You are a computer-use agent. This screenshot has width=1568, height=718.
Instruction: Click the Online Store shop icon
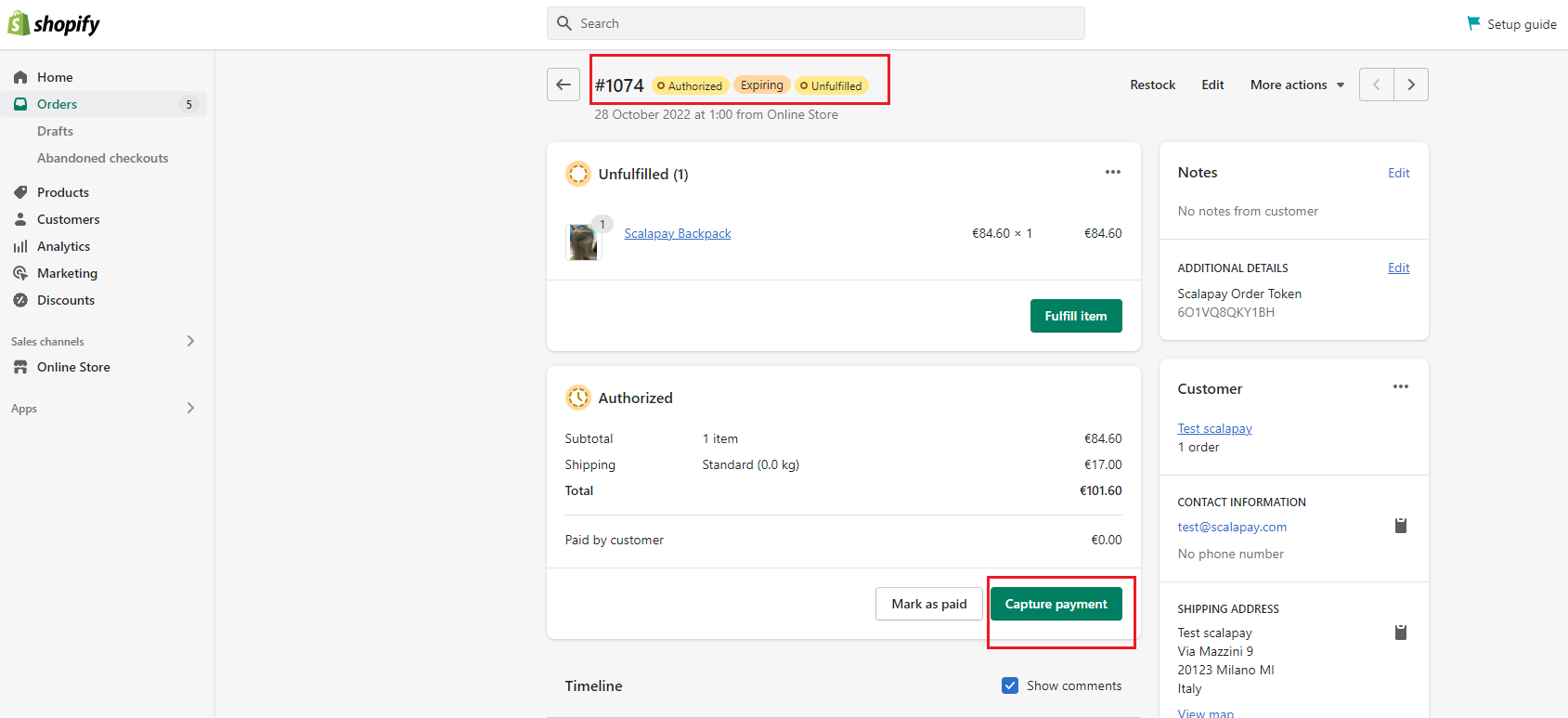coord(20,367)
